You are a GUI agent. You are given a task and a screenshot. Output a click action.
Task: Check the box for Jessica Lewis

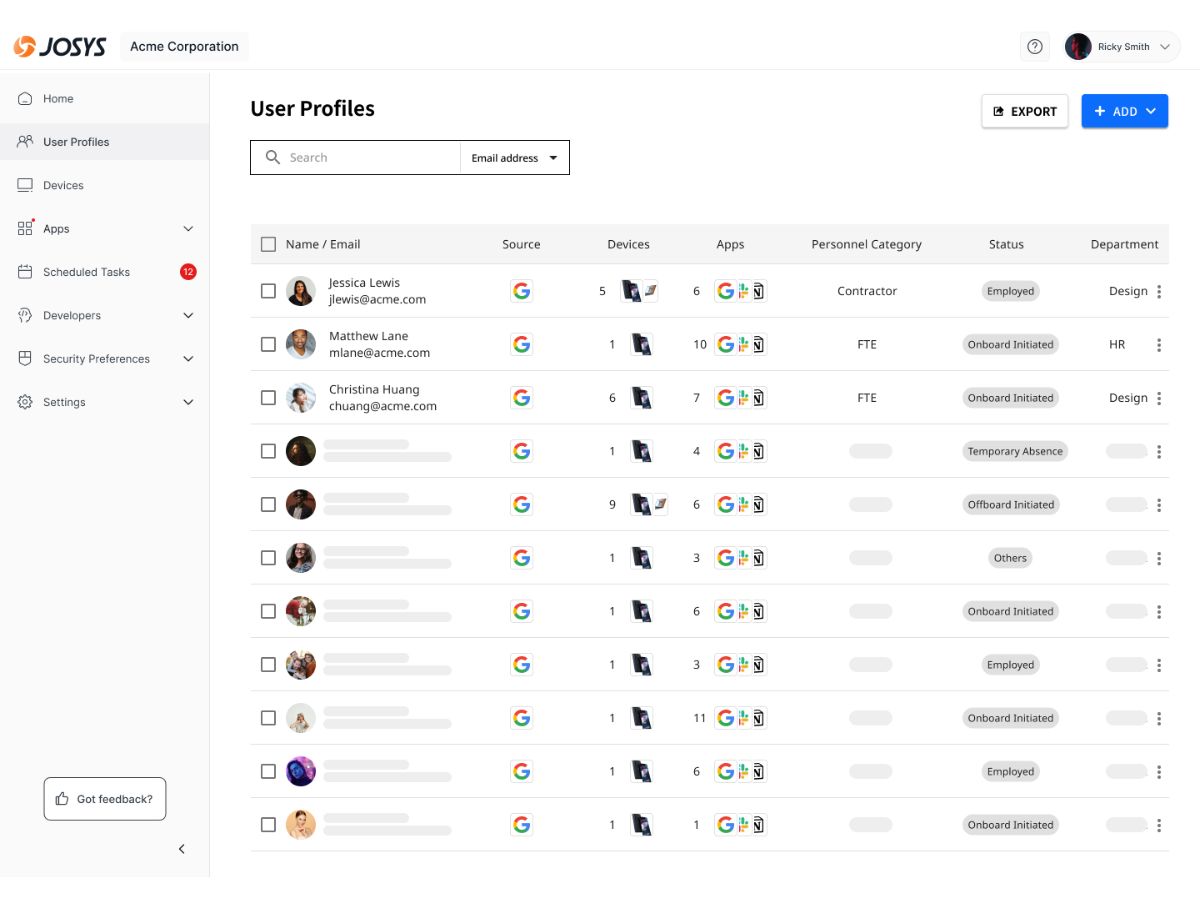click(268, 291)
